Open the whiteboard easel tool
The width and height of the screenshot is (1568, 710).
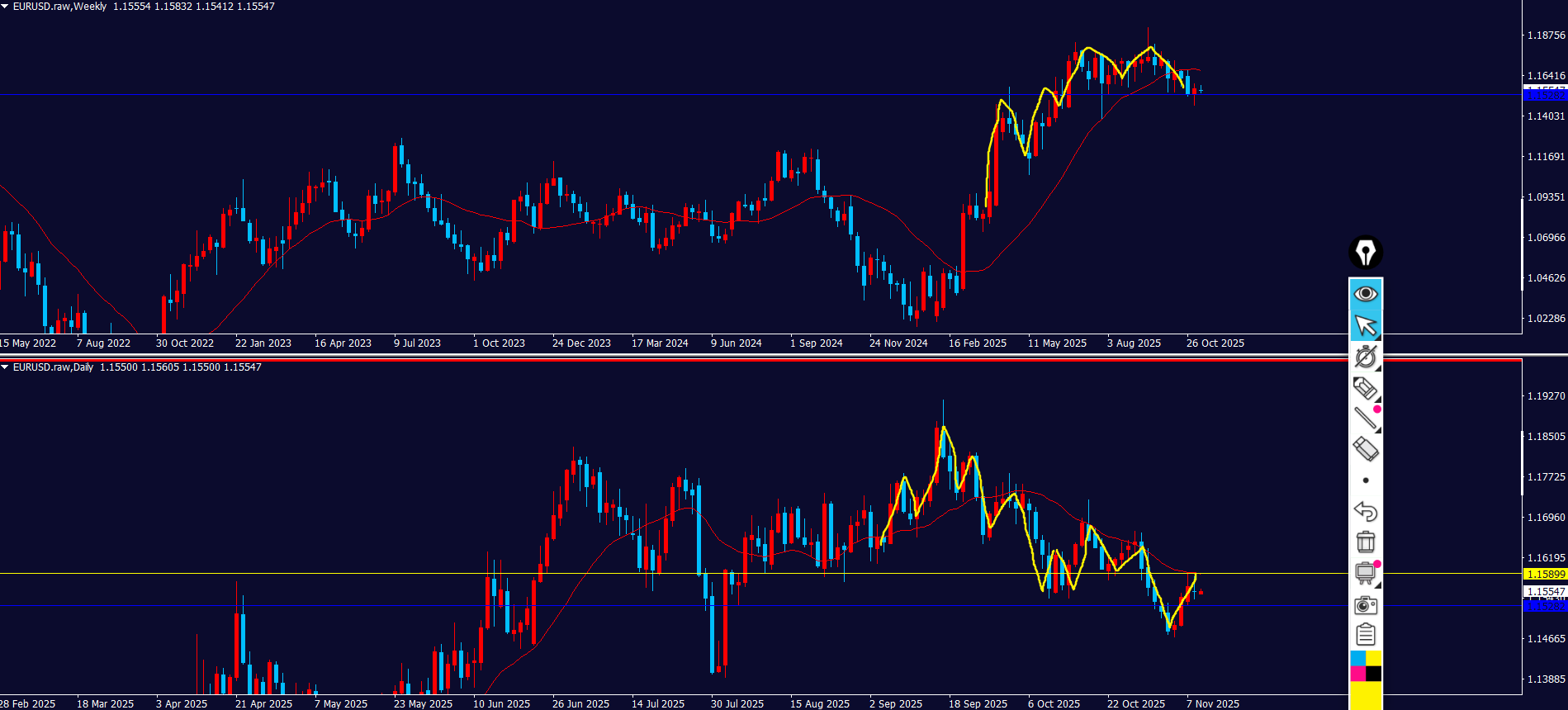(x=1365, y=573)
